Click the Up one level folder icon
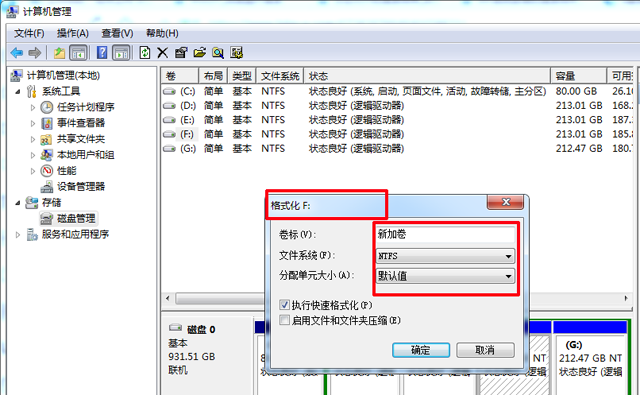Viewport: 640px width, 395px height. 60,53
